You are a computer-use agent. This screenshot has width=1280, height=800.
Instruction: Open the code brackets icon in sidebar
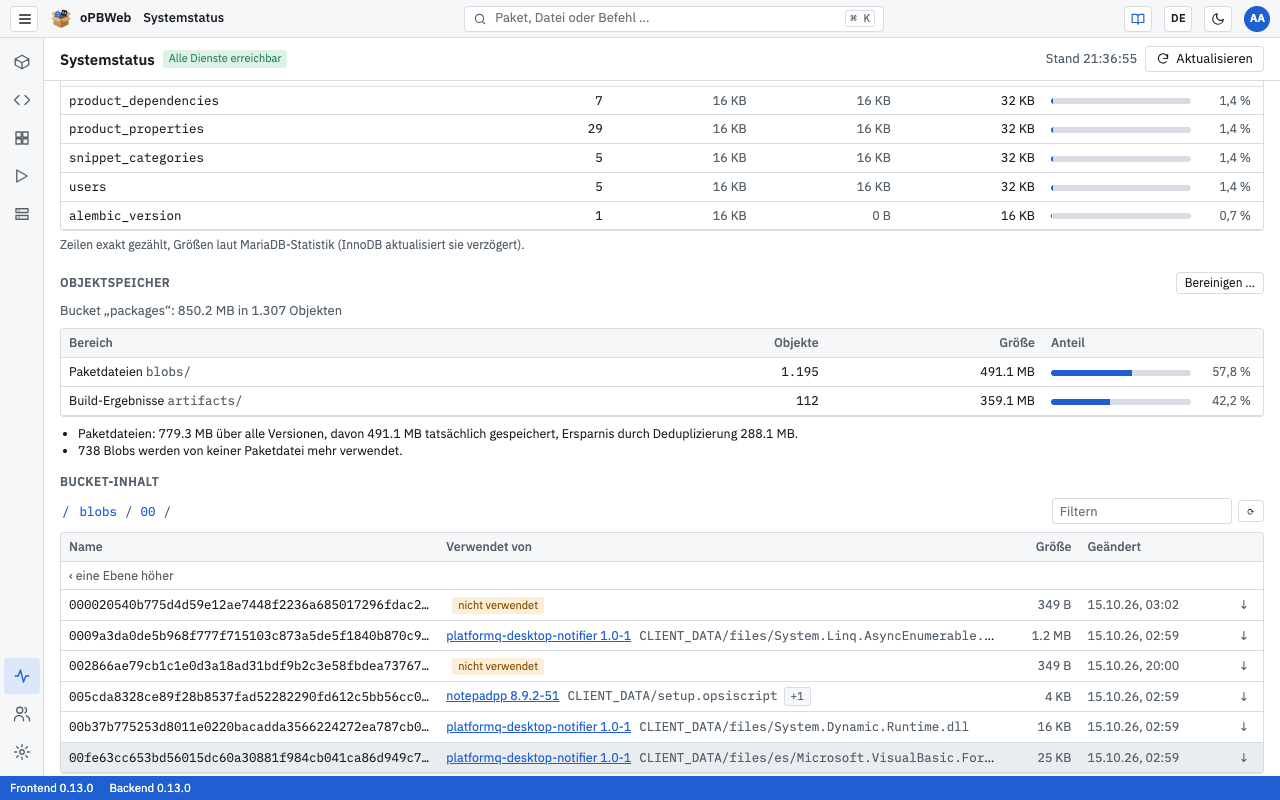click(22, 100)
